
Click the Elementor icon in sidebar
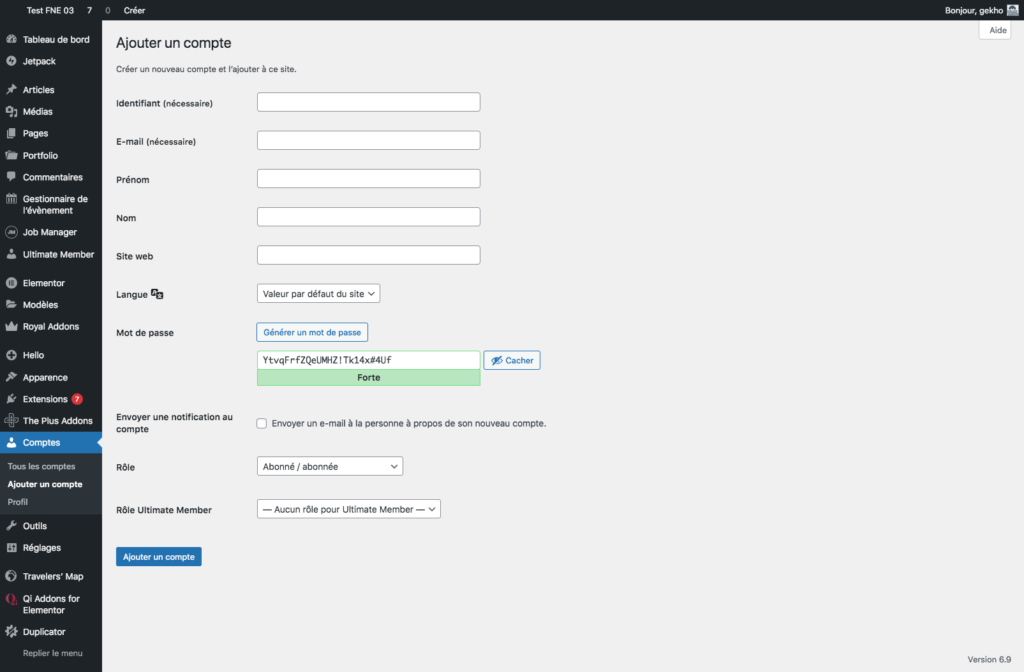click(12, 283)
